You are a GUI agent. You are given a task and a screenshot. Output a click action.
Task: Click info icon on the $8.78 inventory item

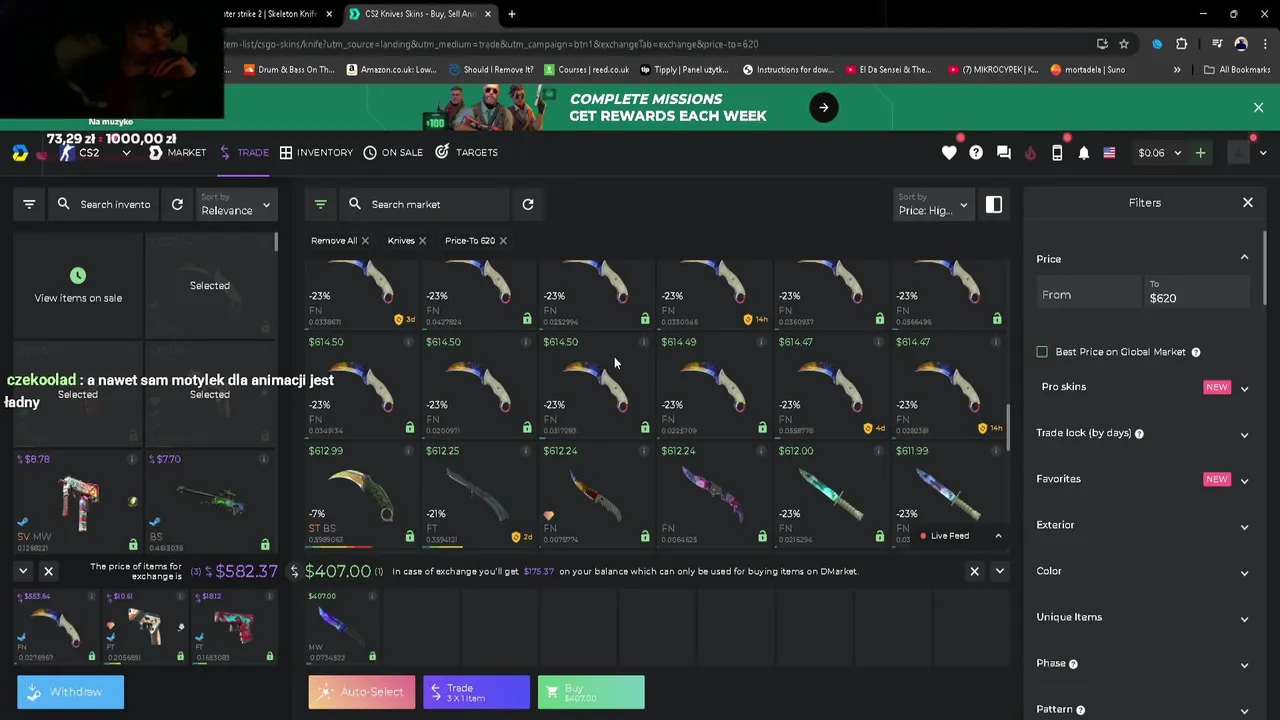(x=132, y=459)
